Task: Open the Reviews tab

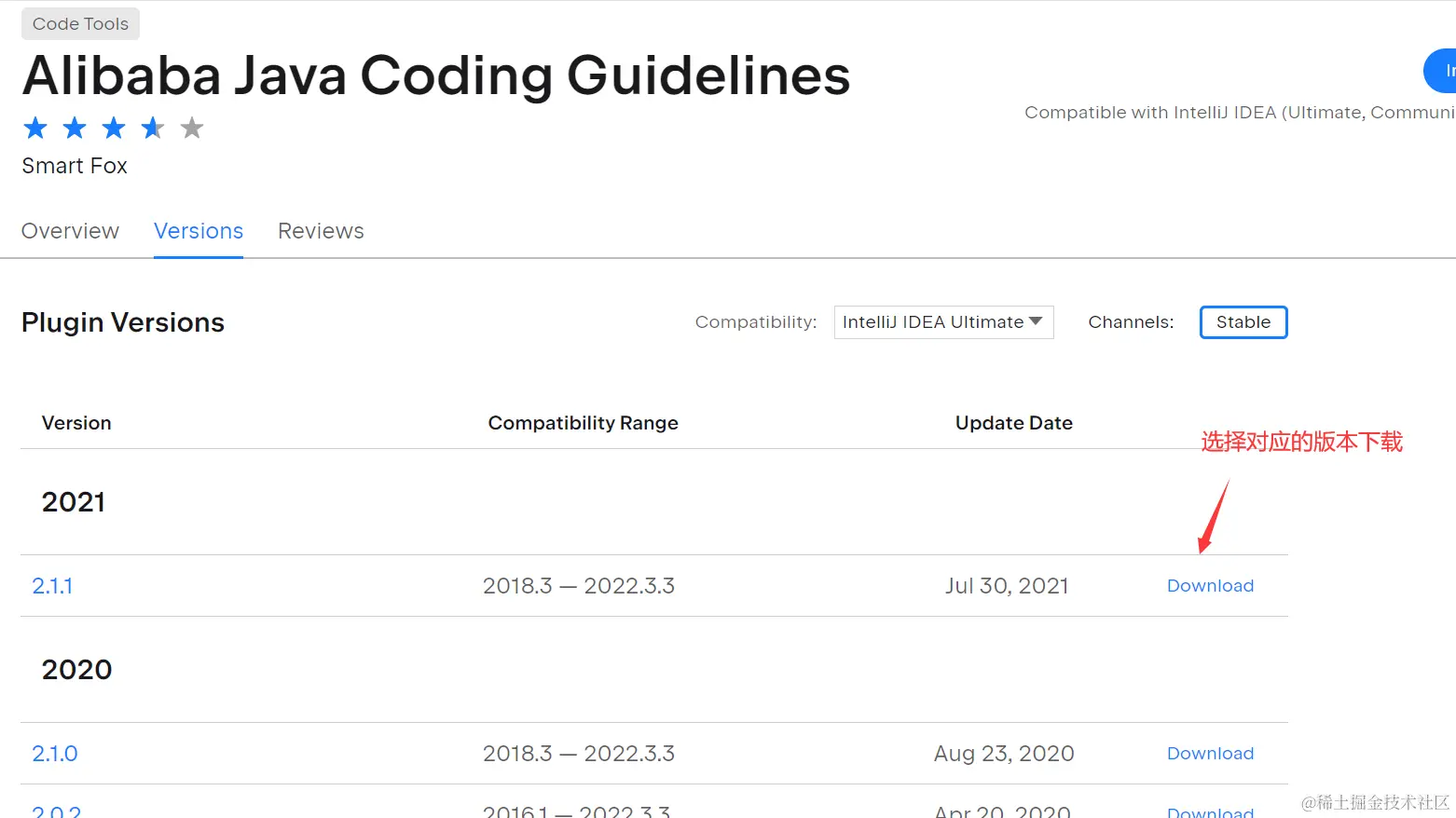Action: point(321,231)
